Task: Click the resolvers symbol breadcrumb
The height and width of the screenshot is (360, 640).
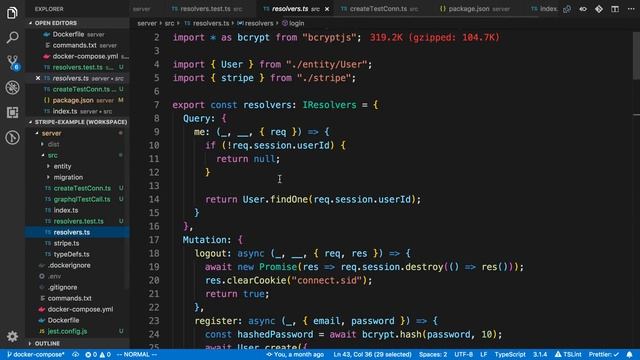Action: (x=256, y=23)
